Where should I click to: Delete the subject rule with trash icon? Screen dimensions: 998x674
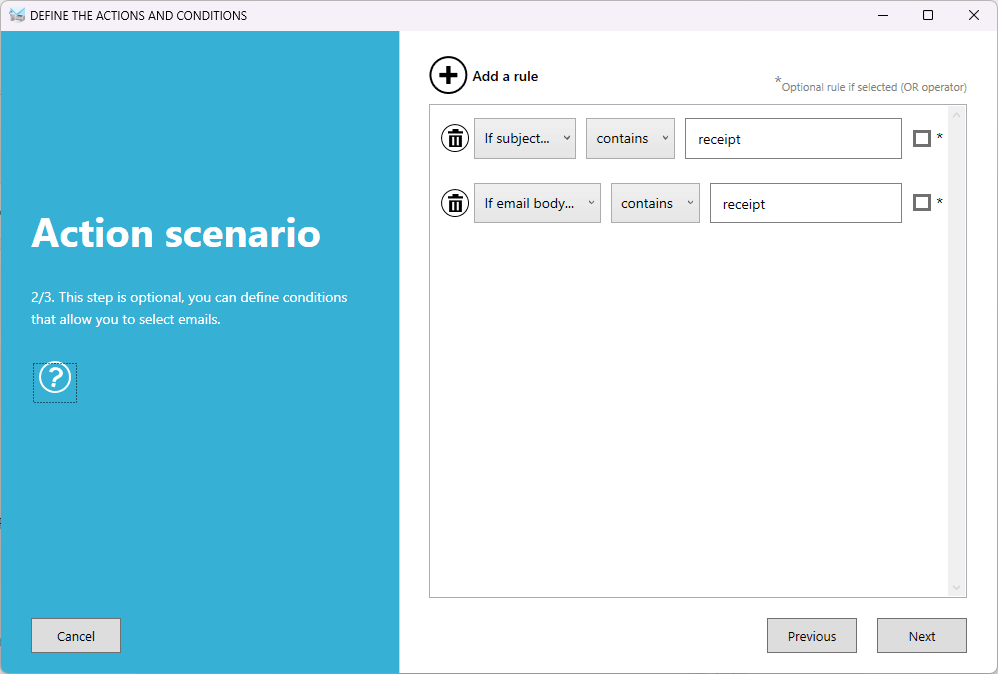click(x=455, y=138)
